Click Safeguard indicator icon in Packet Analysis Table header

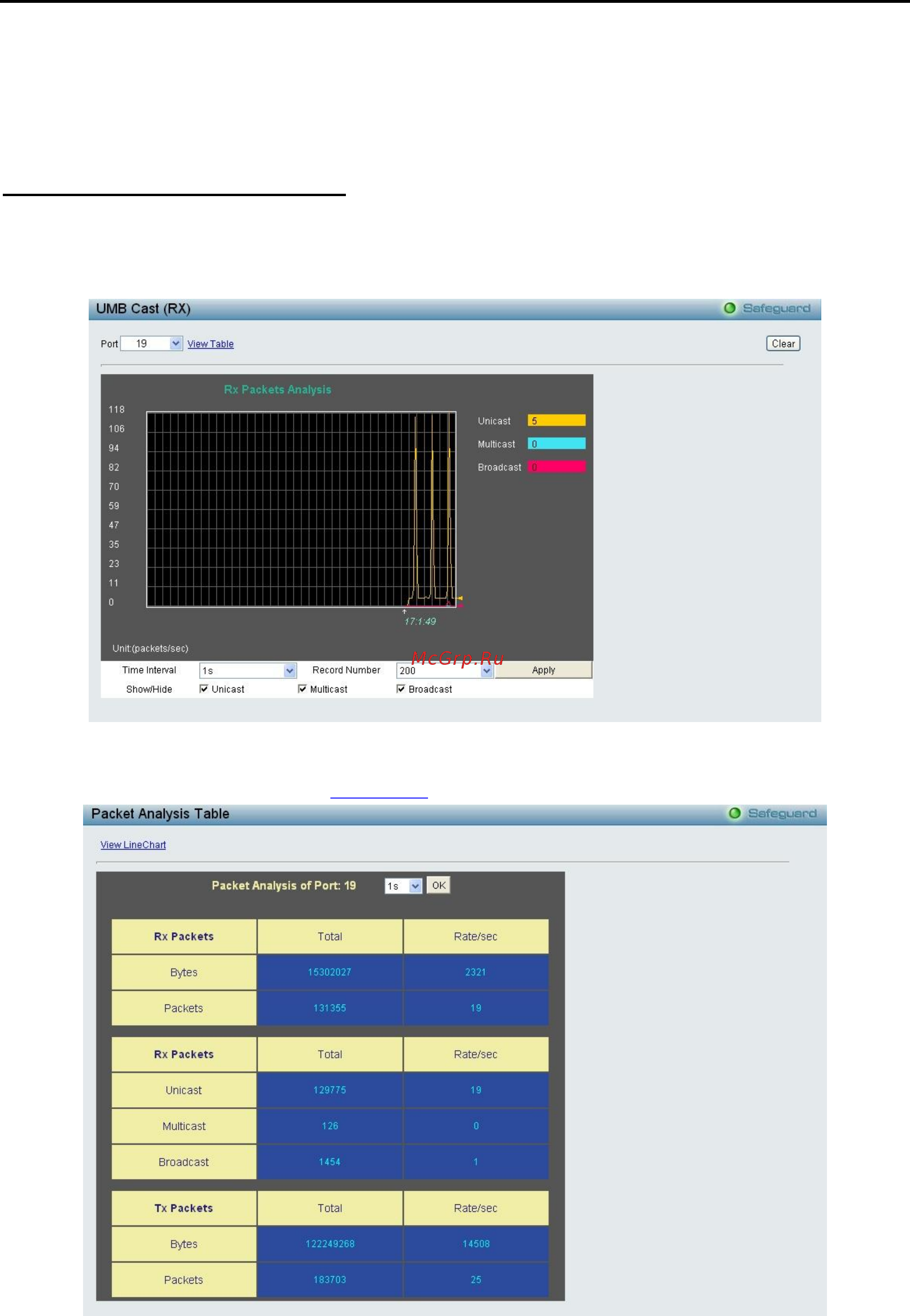pyautogui.click(x=734, y=814)
